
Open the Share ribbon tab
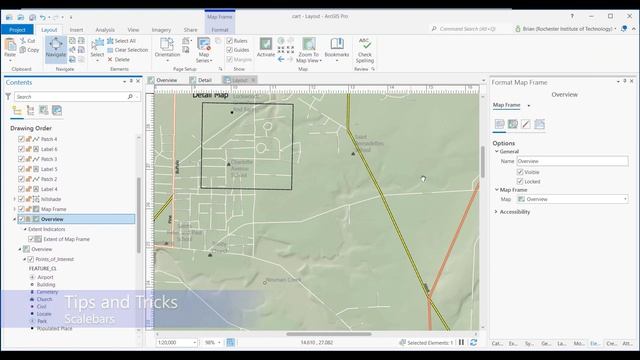[x=190, y=30]
